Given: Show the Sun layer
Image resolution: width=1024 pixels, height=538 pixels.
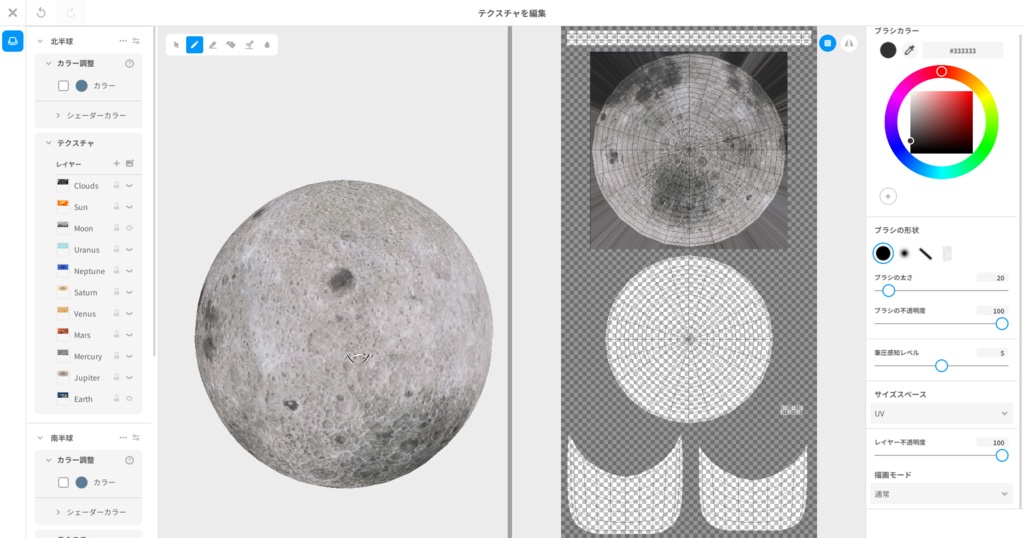Looking at the screenshot, I should point(129,207).
